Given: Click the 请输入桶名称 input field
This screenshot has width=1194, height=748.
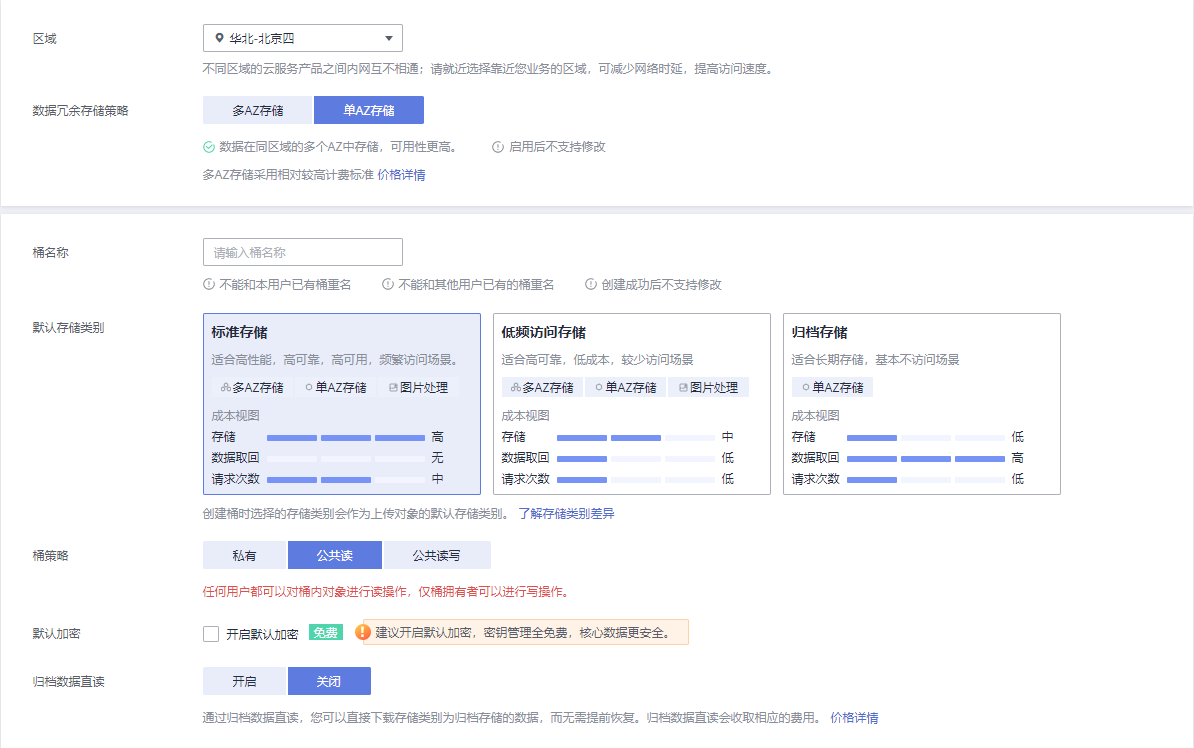Looking at the screenshot, I should point(302,252).
